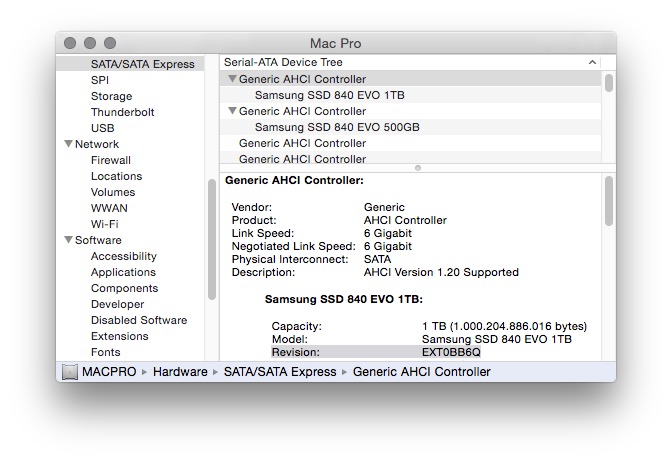Click the Vendor value Generic
This screenshot has width=672, height=462.
coord(384,207)
